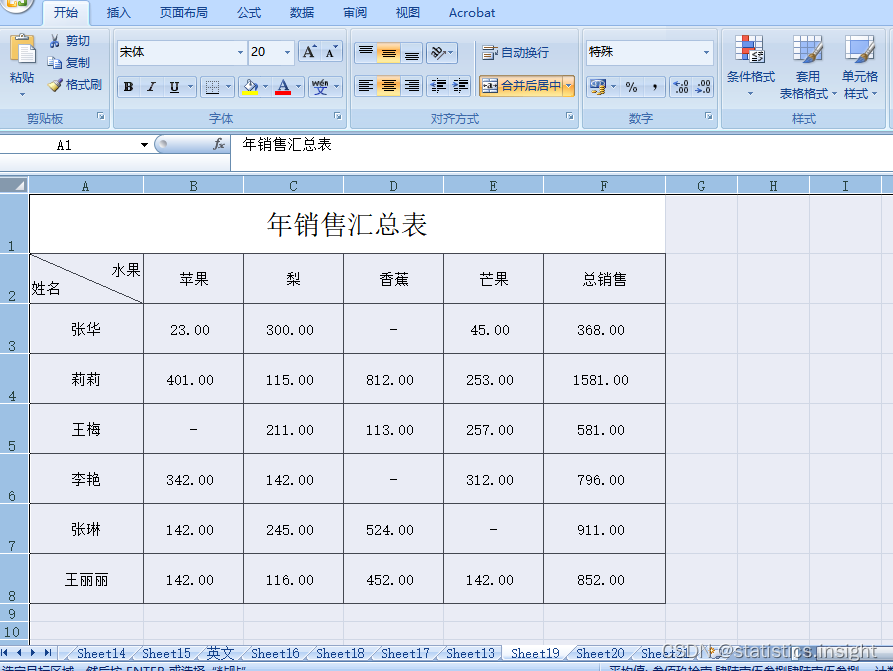The width and height of the screenshot is (893, 671).
Task: Switch to Page Layout (页面布局) tab
Action: coord(183,13)
